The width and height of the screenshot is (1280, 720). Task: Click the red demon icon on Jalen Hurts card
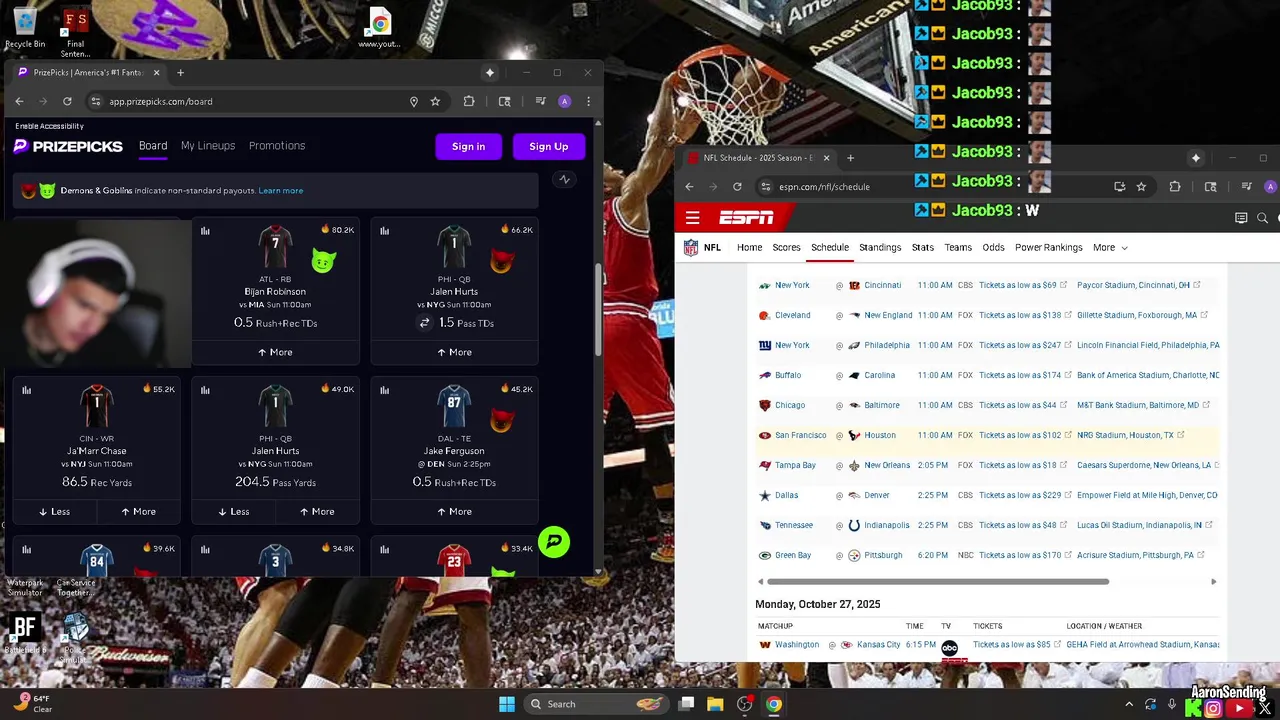[x=501, y=262]
